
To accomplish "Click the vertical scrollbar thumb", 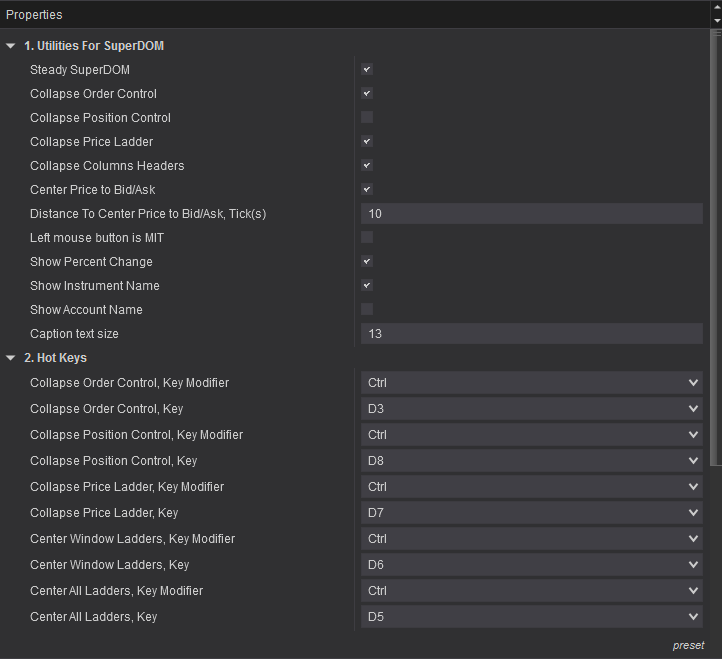I will [x=716, y=248].
